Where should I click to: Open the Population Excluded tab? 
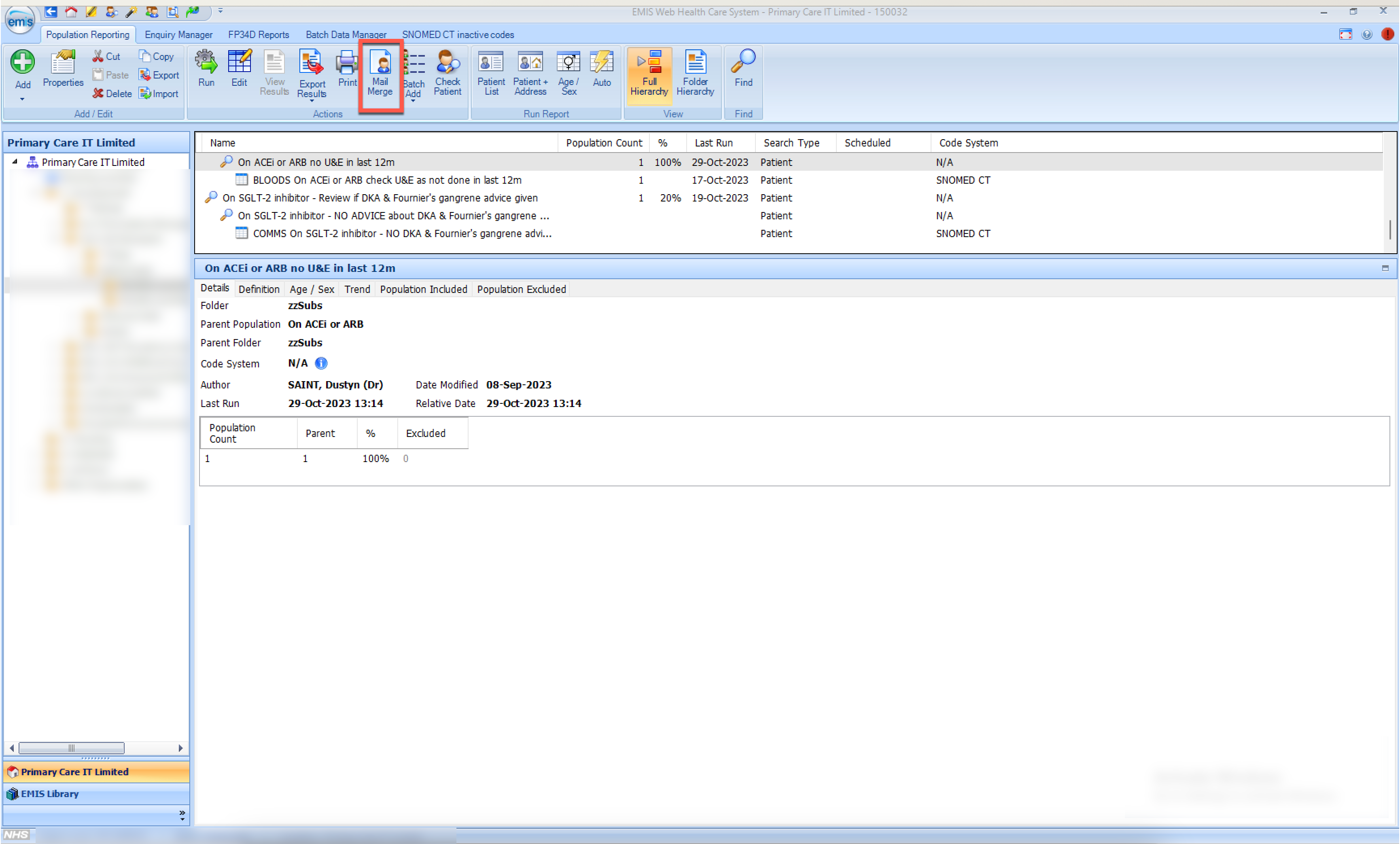tap(522, 289)
